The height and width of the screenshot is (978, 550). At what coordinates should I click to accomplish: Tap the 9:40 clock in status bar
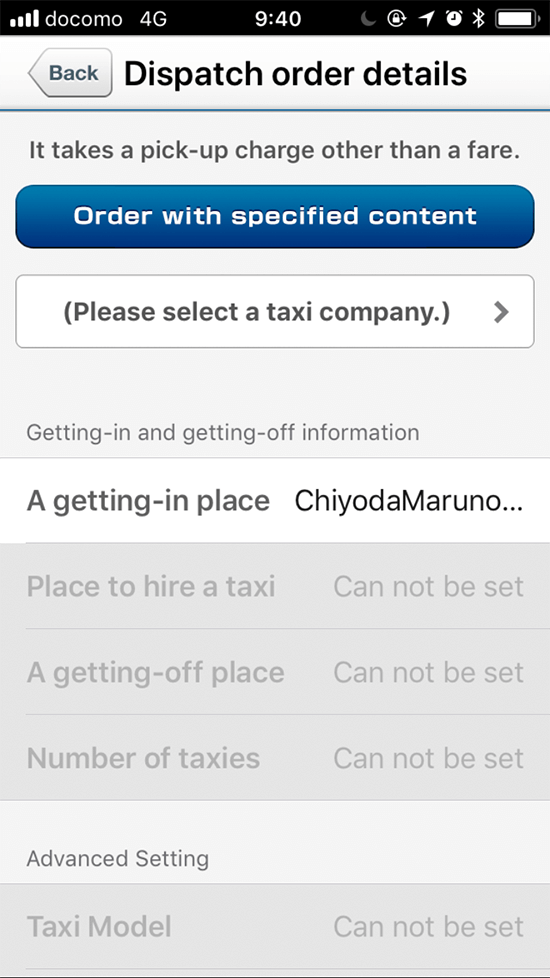pyautogui.click(x=278, y=19)
